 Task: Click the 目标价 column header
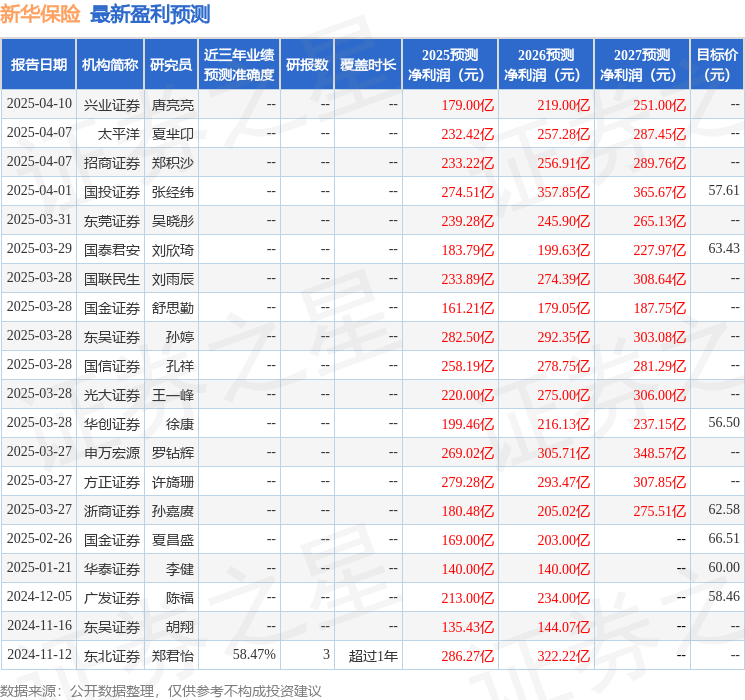(717, 65)
